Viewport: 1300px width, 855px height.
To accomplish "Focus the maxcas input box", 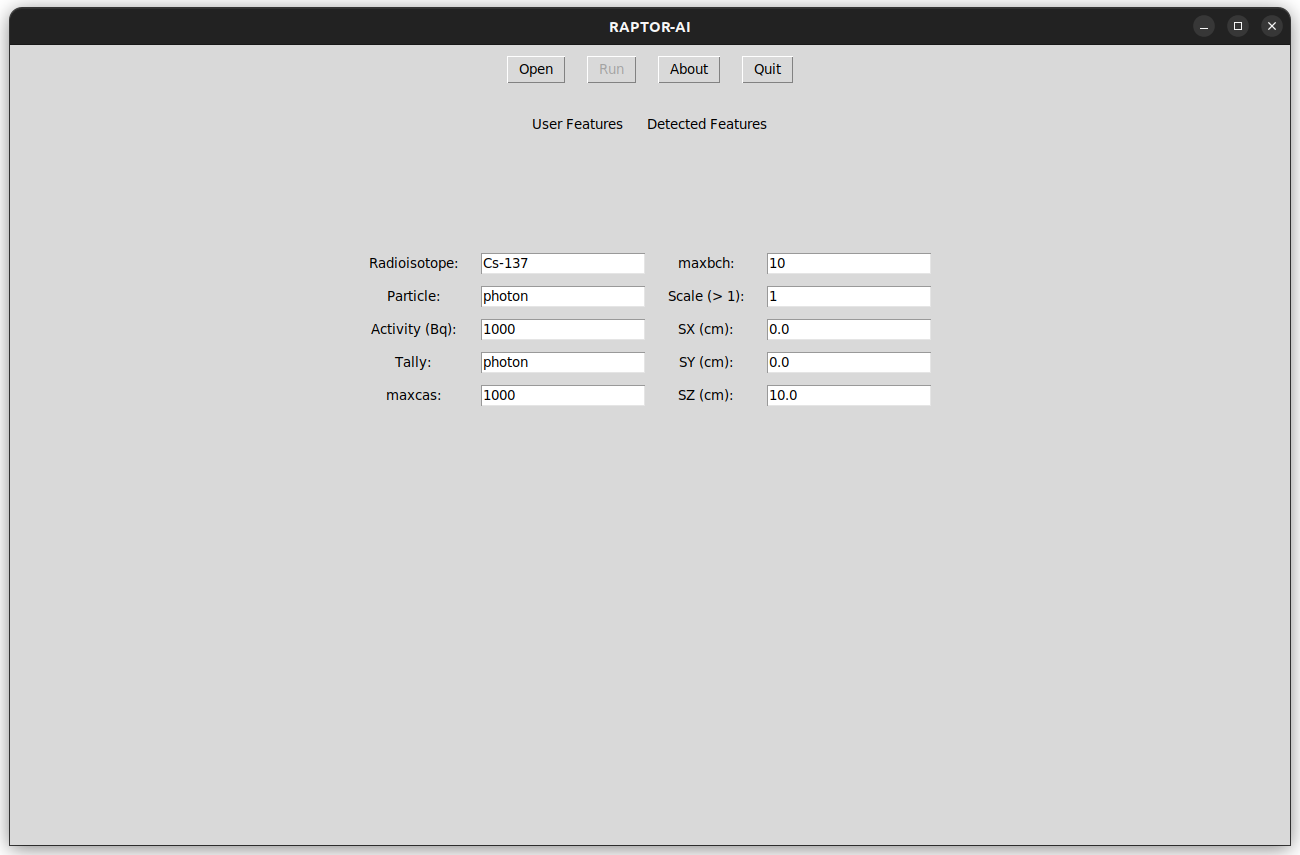I will (562, 395).
